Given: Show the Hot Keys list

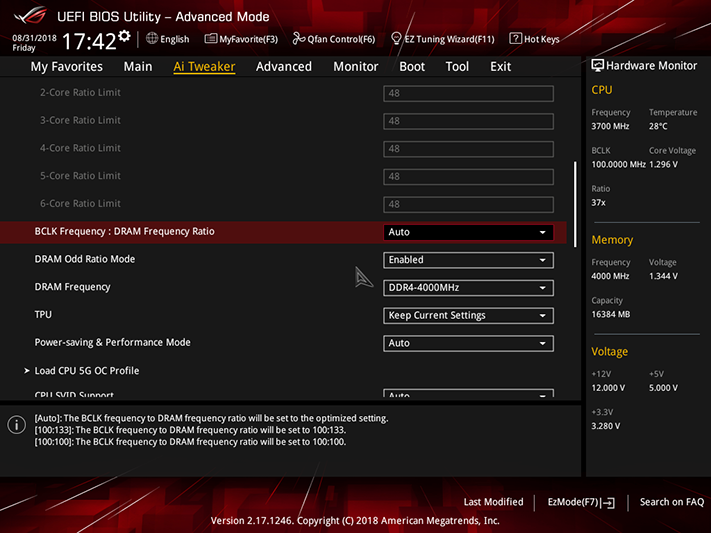Looking at the screenshot, I should (x=534, y=39).
